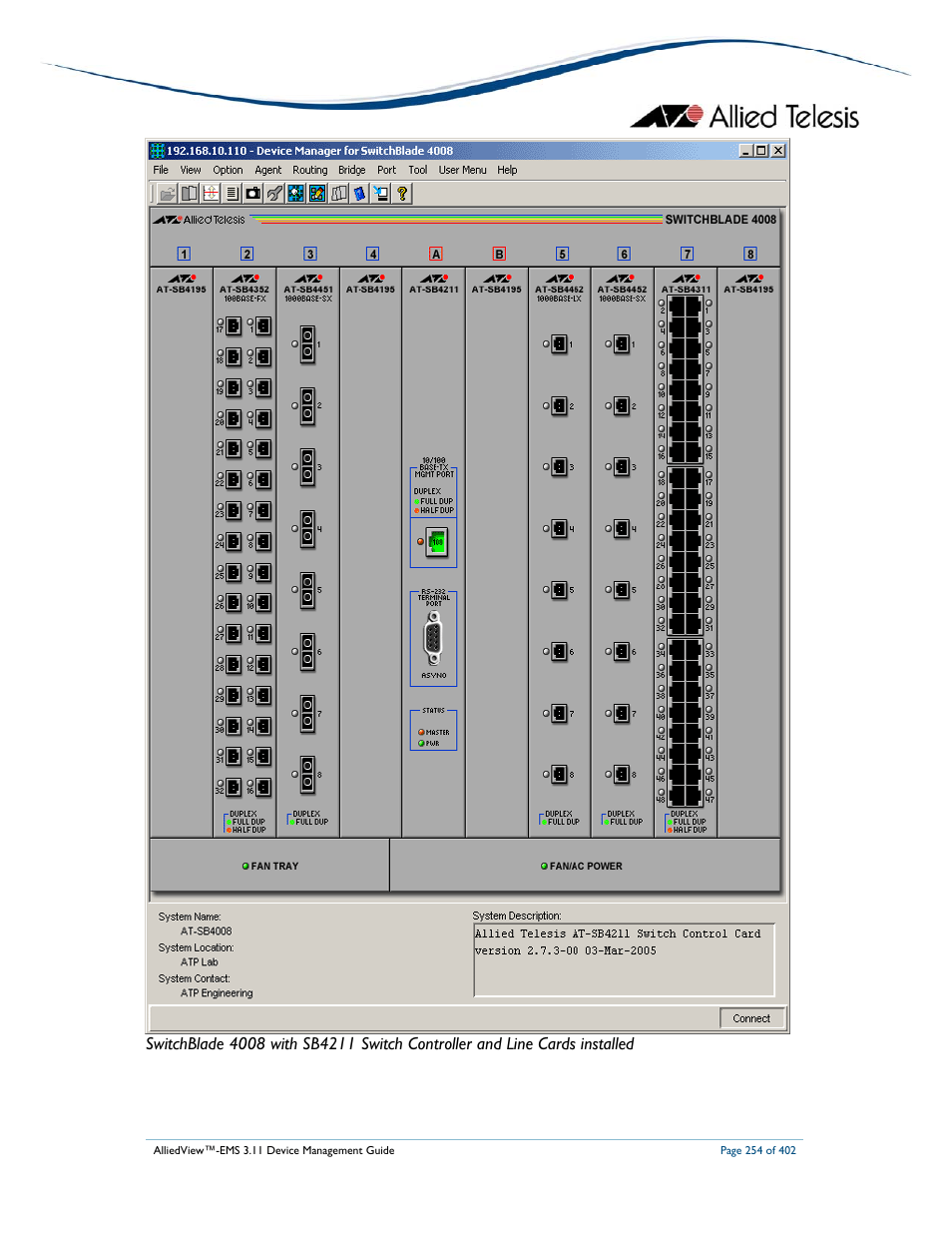Viewport: 952px width, 1233px height.
Task: Click port 1 on the AT-SB4352 card
Action: [263, 325]
